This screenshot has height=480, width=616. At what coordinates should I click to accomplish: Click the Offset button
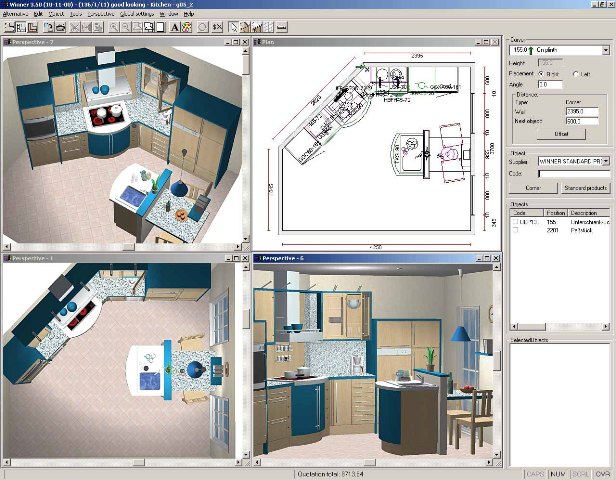tap(561, 134)
